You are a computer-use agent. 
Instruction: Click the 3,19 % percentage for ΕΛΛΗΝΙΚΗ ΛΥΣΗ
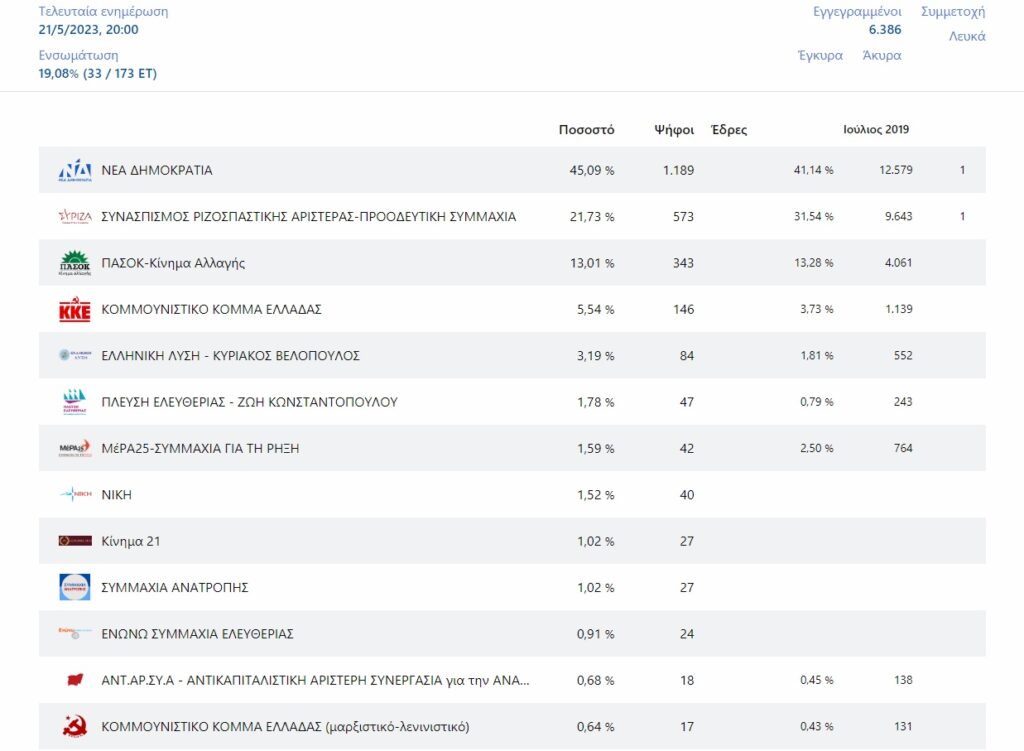pos(596,356)
